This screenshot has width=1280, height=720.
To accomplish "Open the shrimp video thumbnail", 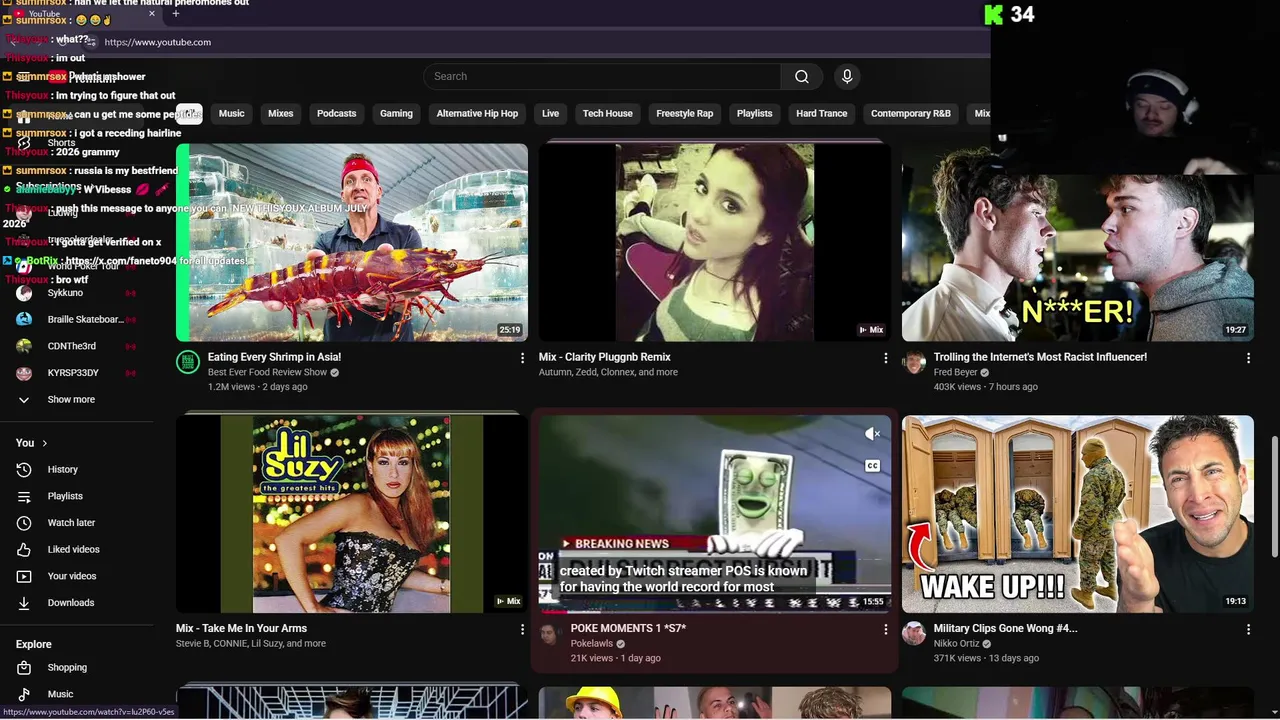I will tap(352, 242).
